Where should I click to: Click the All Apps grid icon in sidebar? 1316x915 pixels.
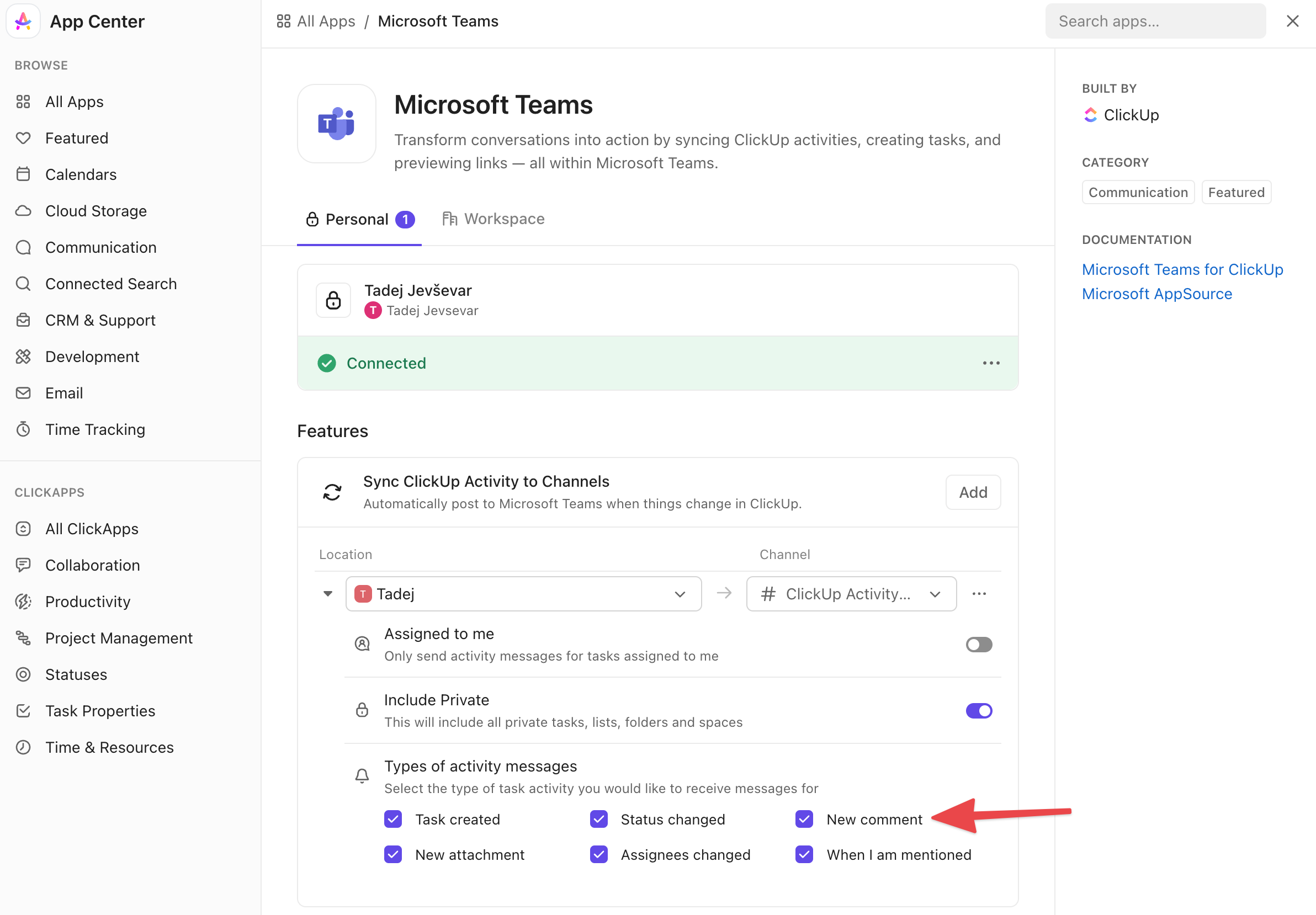tap(23, 102)
